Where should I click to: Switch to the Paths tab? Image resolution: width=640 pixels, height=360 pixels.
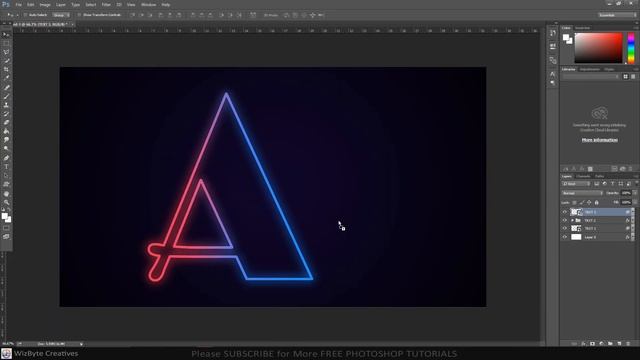[599, 176]
